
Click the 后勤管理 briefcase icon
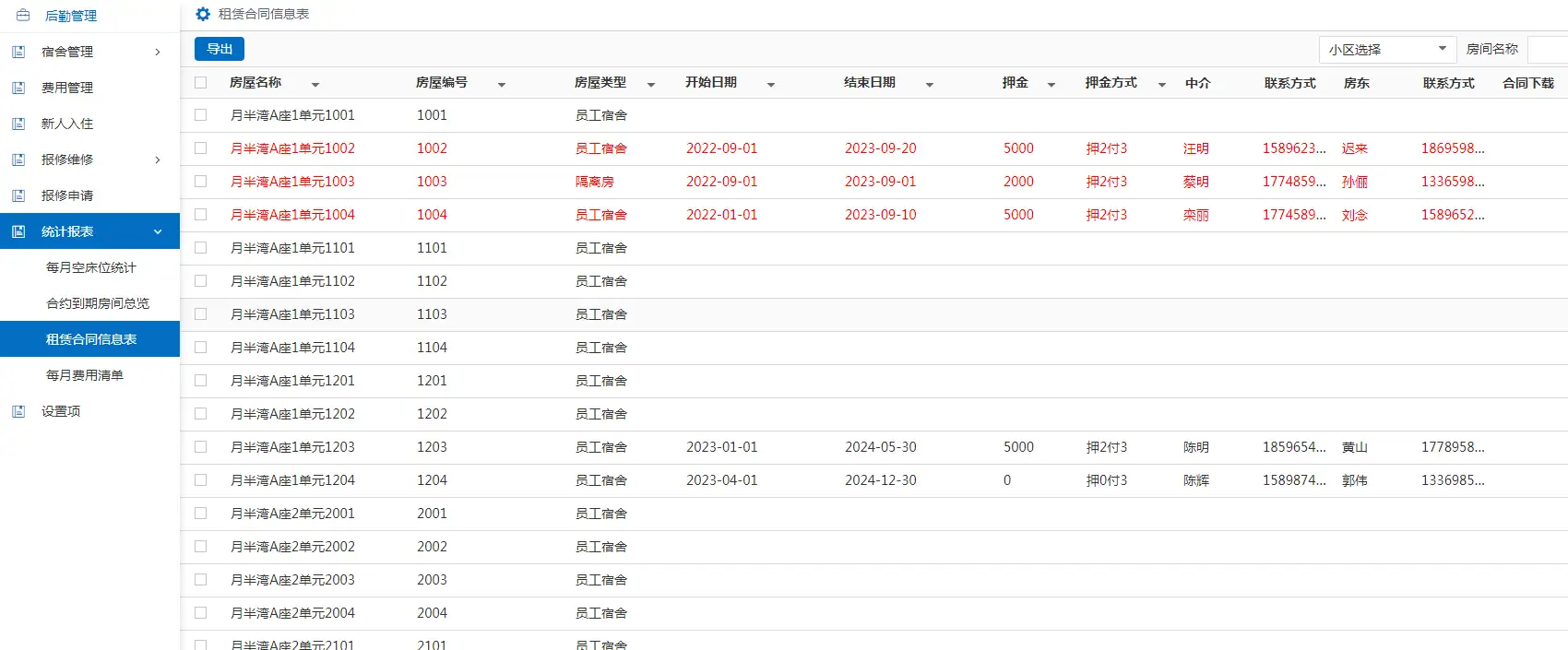[23, 16]
